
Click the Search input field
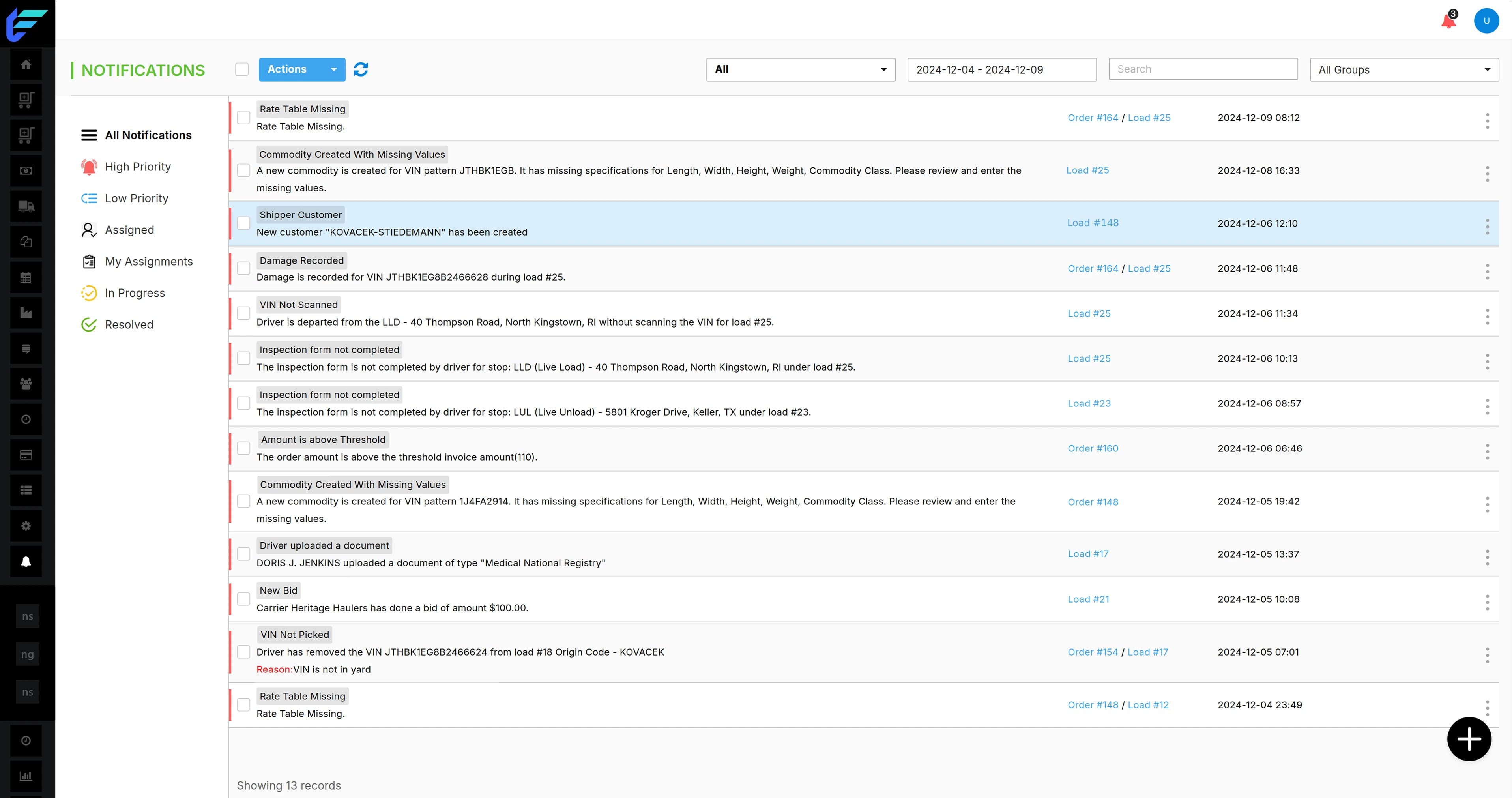1203,69
